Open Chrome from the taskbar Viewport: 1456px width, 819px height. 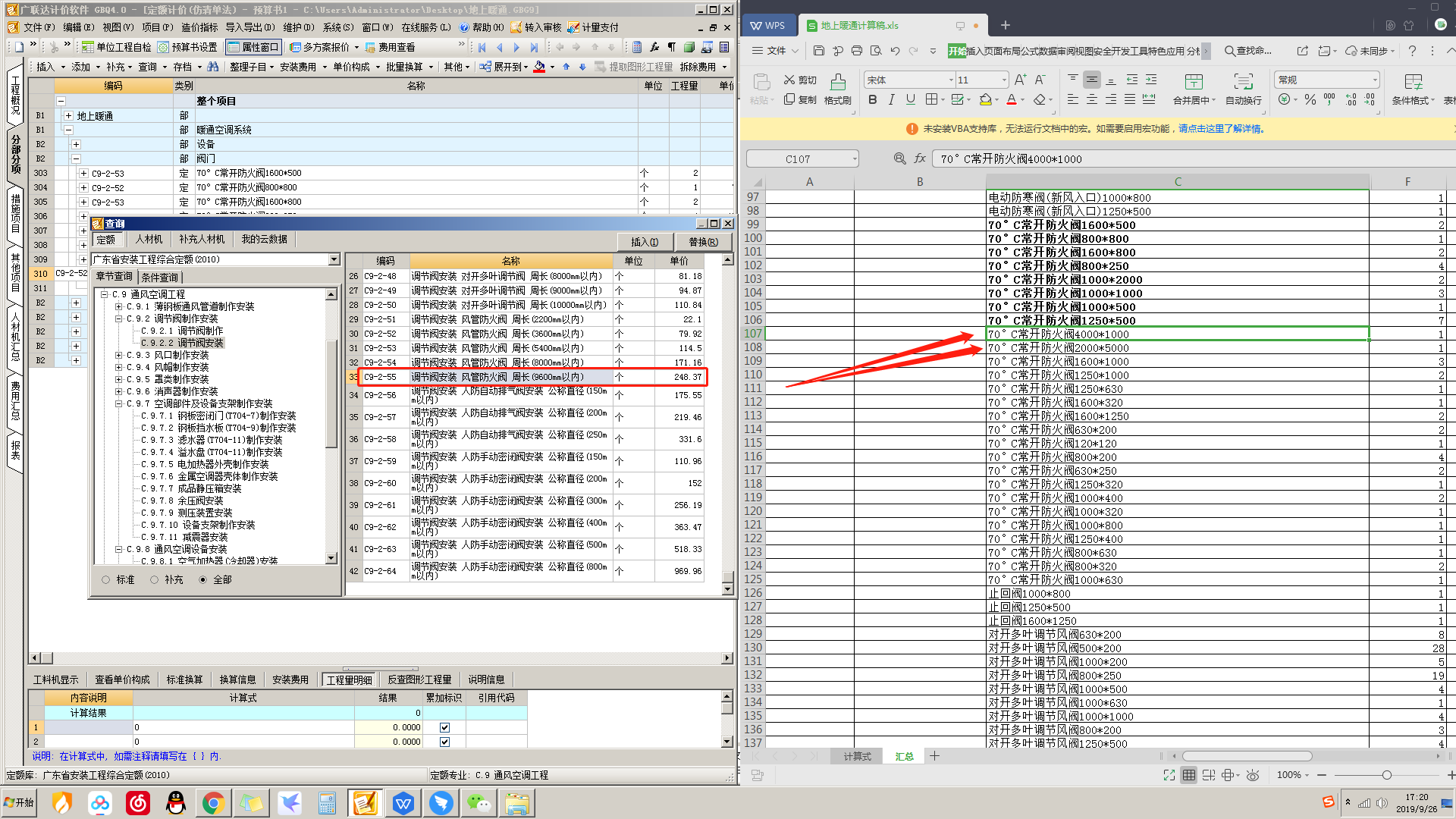point(213,803)
